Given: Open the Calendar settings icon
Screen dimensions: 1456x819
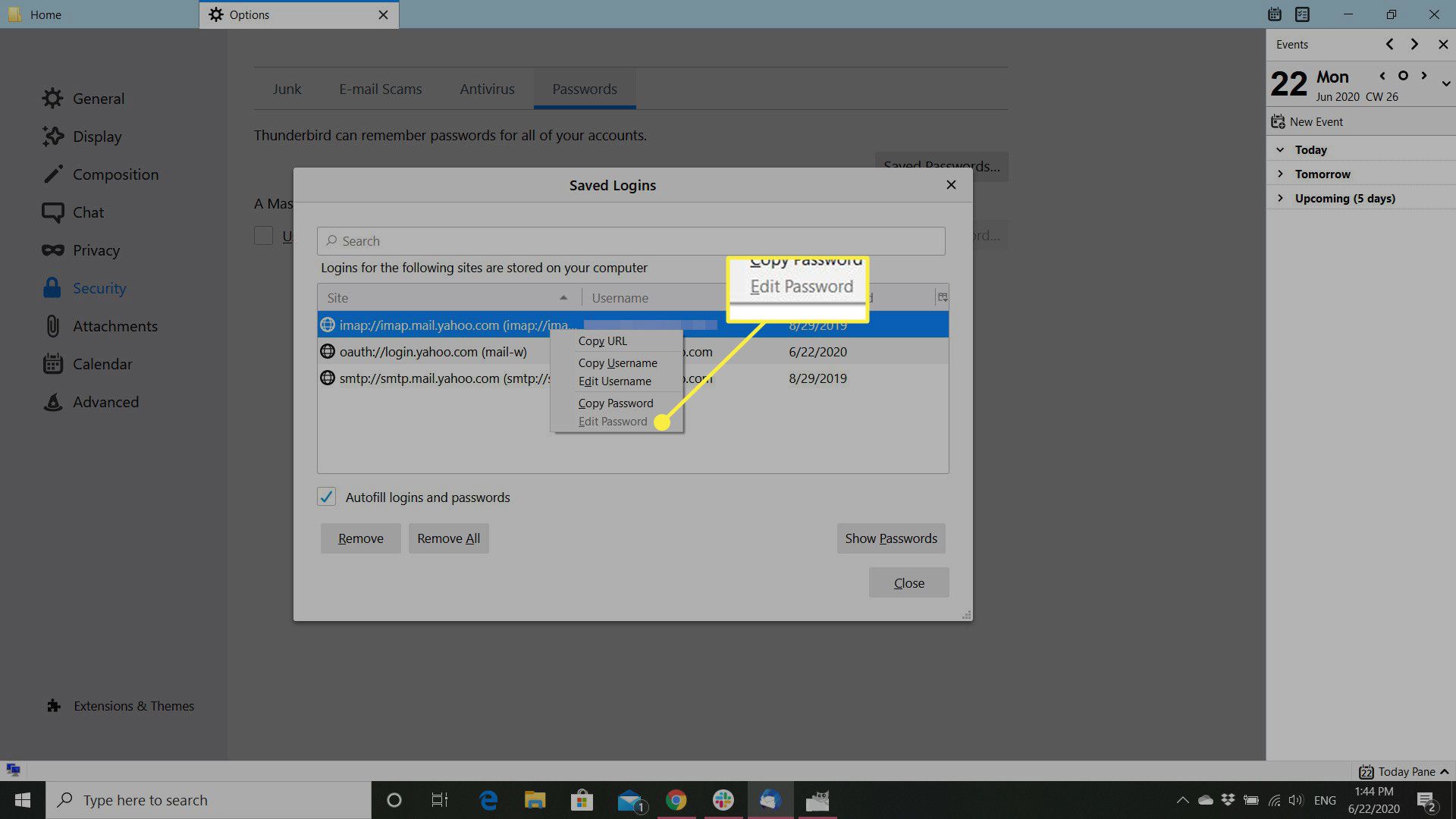Looking at the screenshot, I should (52, 364).
